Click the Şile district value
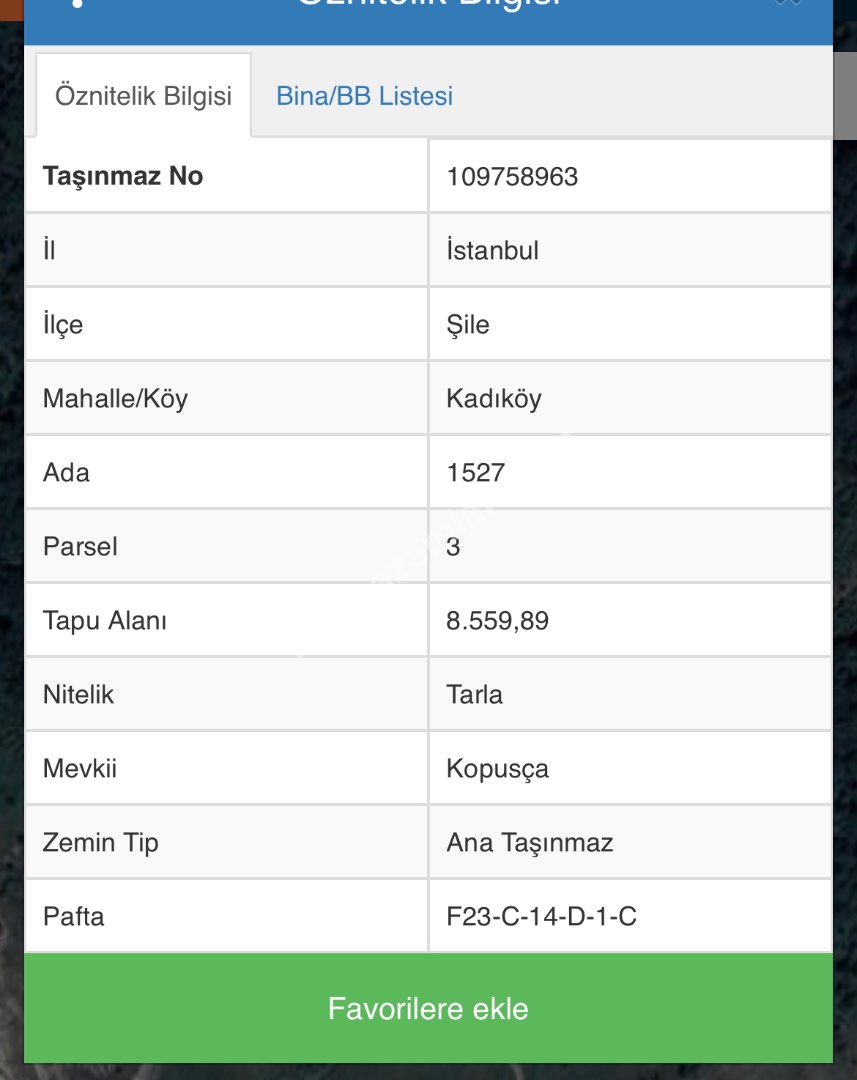 (x=468, y=325)
